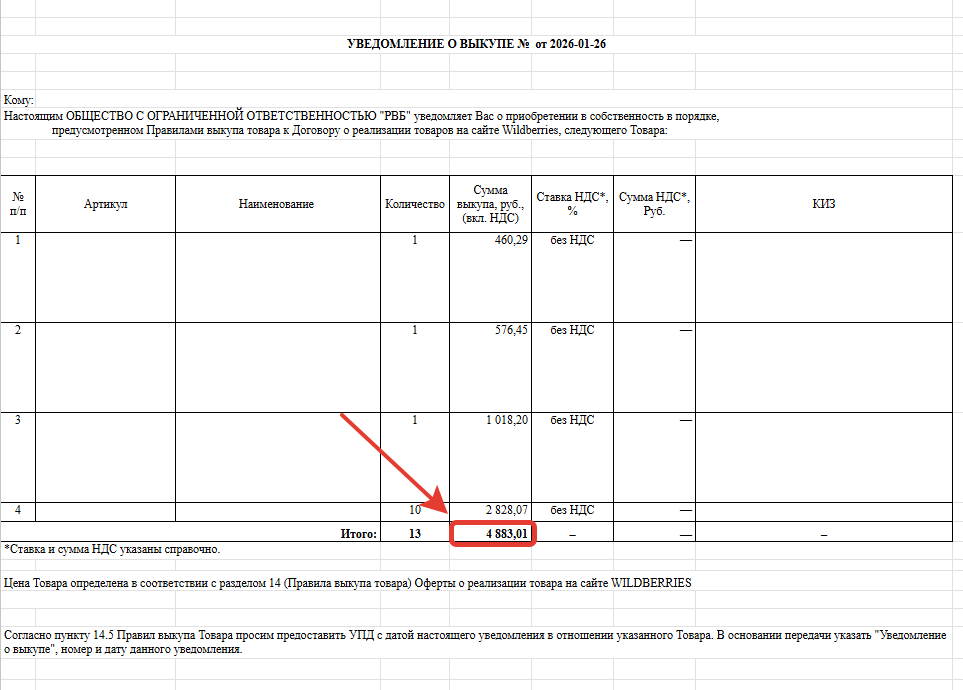The image size is (963, 690).
Task: Select the "Сумма выкупа, руб." header cell
Action: [x=490, y=204]
